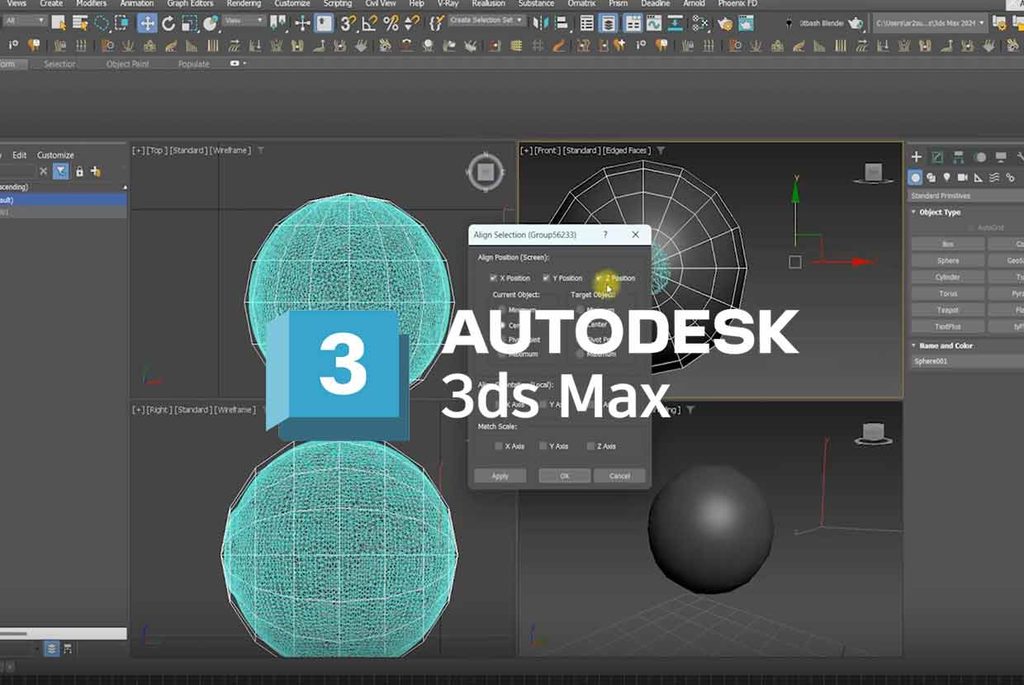Select the Helpers category icon
The image size is (1024, 685).
[978, 178]
